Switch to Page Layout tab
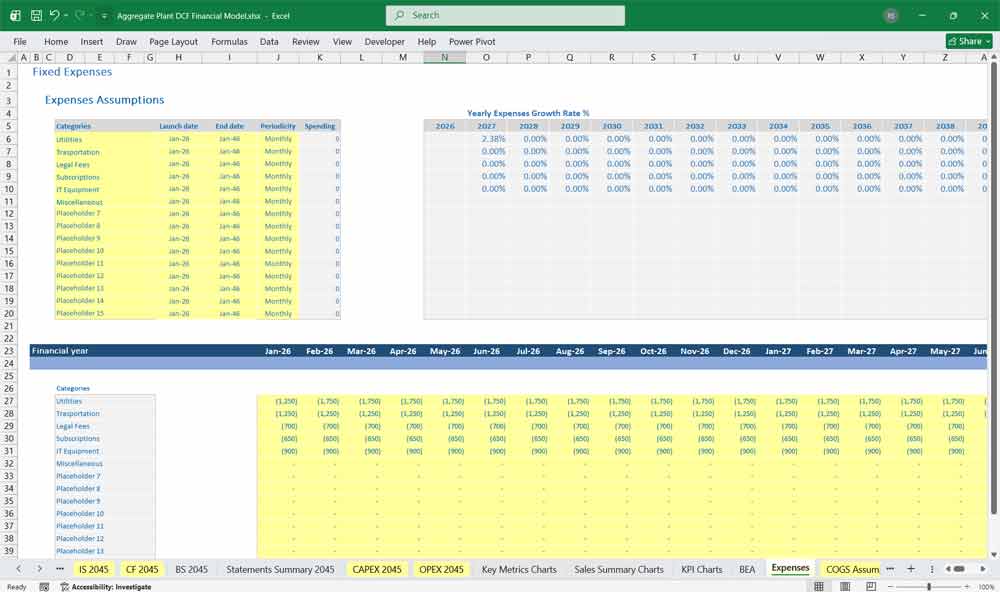Viewport: 1000px width, 592px height. pos(173,41)
